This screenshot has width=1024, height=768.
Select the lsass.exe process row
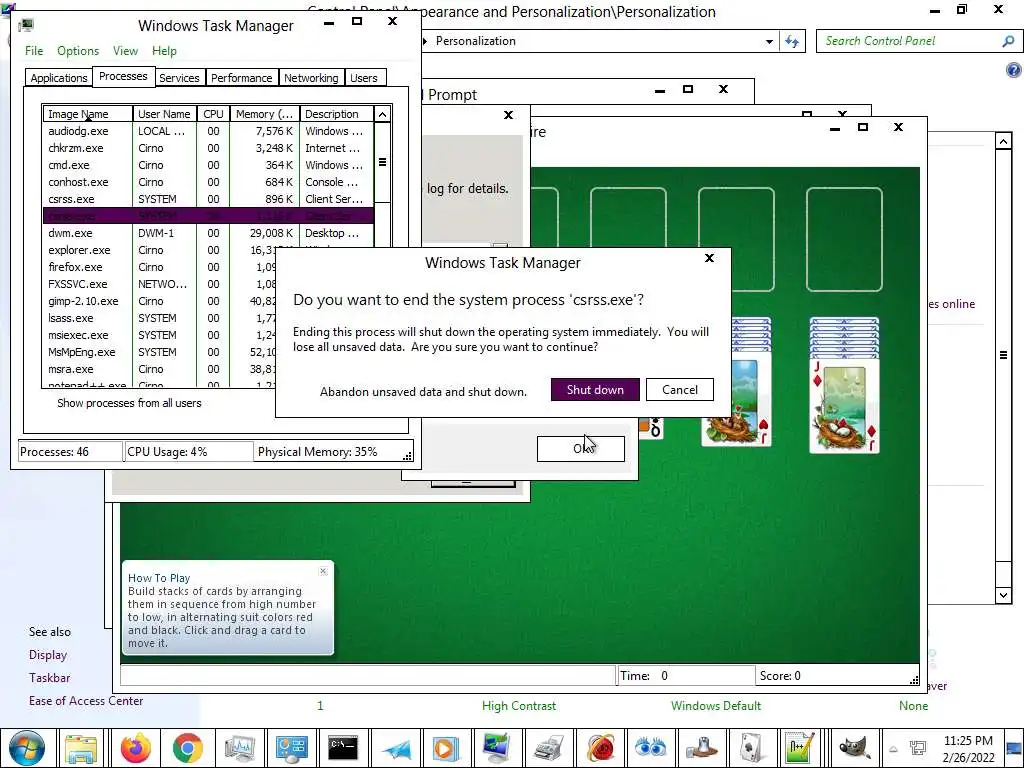click(159, 318)
